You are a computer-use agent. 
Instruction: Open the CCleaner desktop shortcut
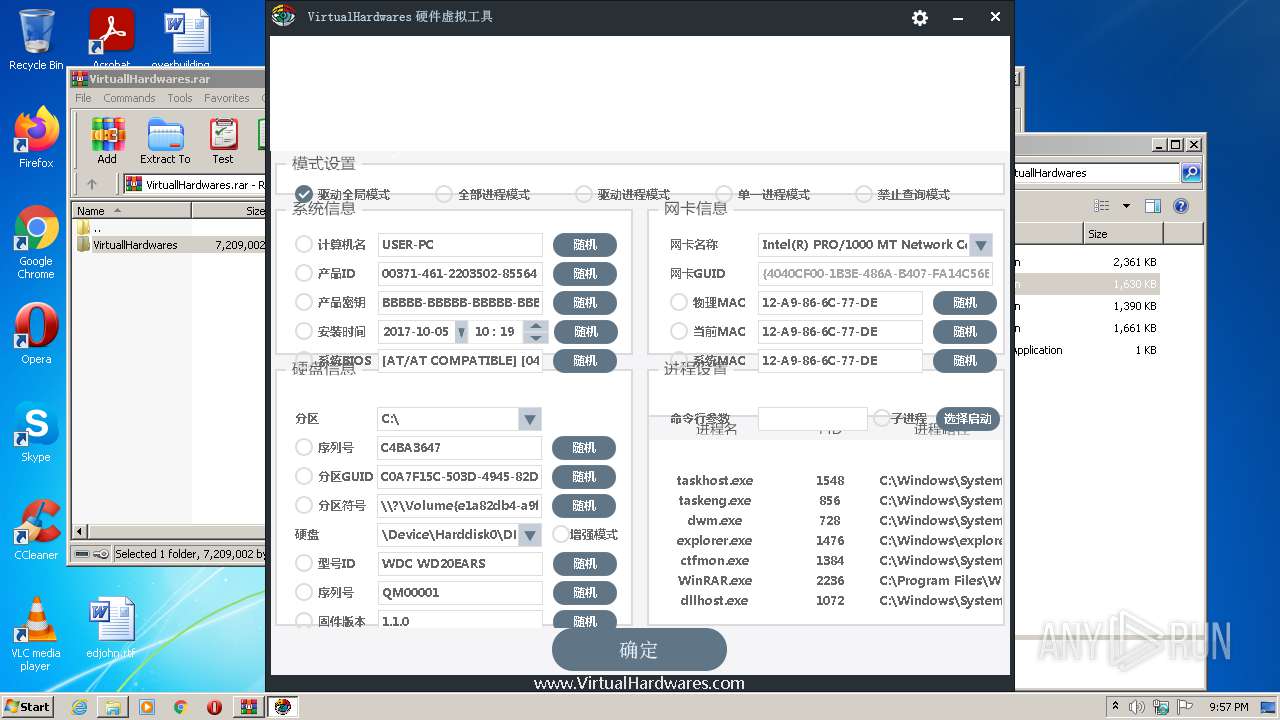click(x=36, y=530)
